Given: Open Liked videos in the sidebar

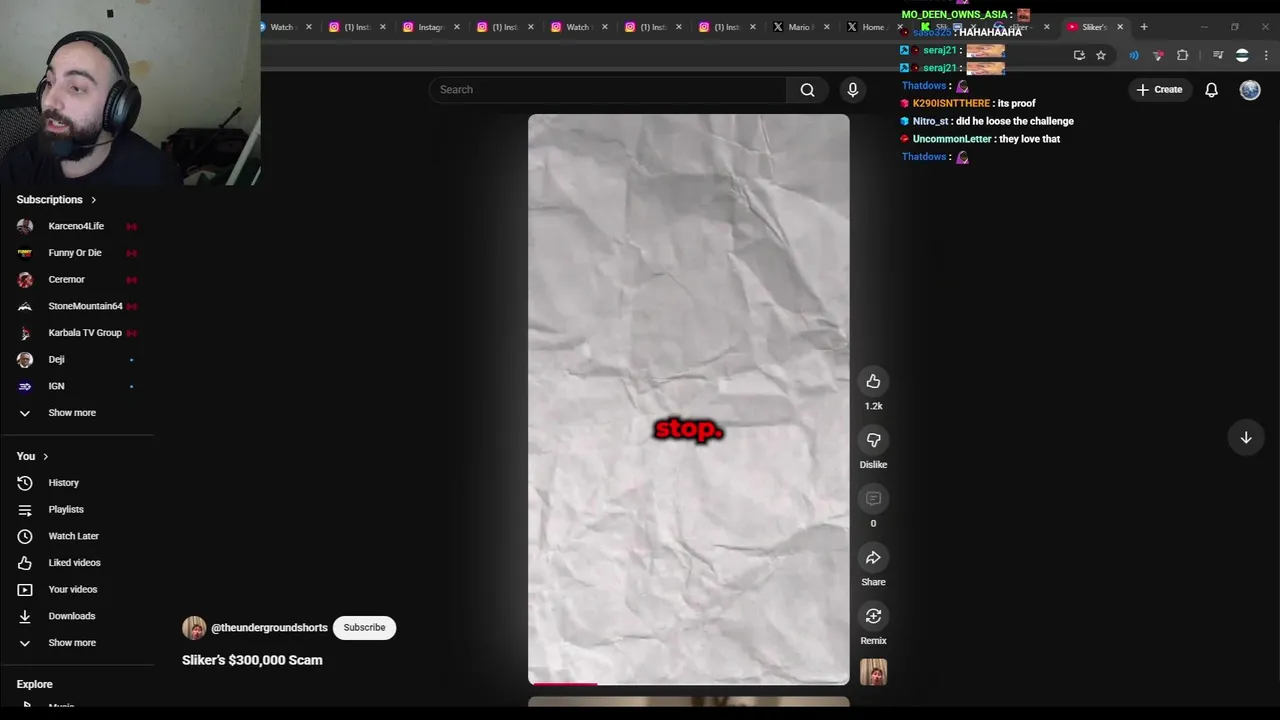Looking at the screenshot, I should point(77,563).
